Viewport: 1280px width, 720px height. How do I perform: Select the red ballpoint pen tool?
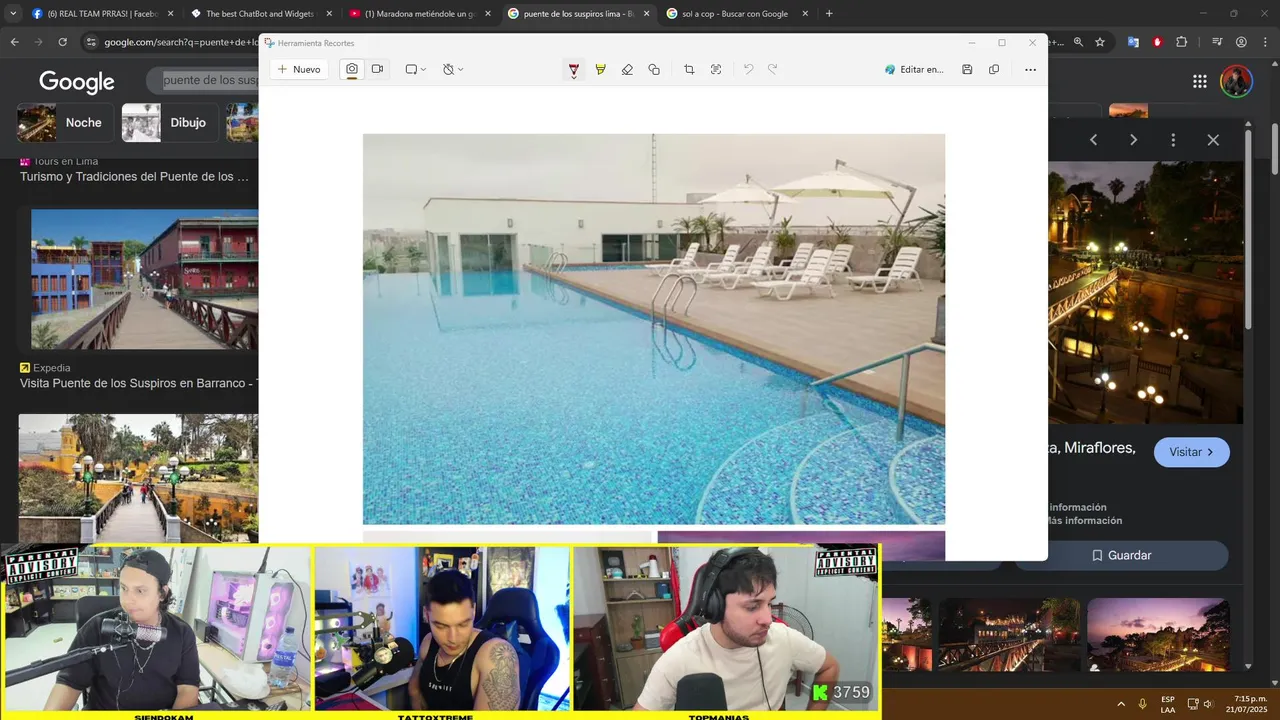574,69
